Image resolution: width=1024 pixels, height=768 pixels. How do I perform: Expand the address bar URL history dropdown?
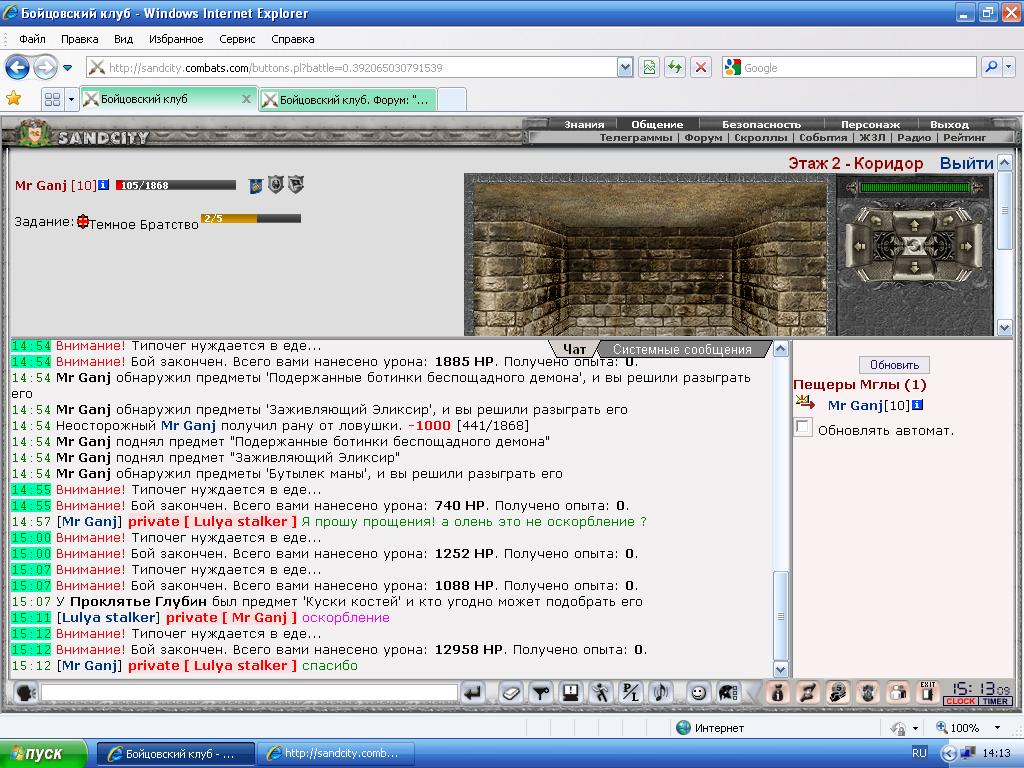[x=625, y=67]
